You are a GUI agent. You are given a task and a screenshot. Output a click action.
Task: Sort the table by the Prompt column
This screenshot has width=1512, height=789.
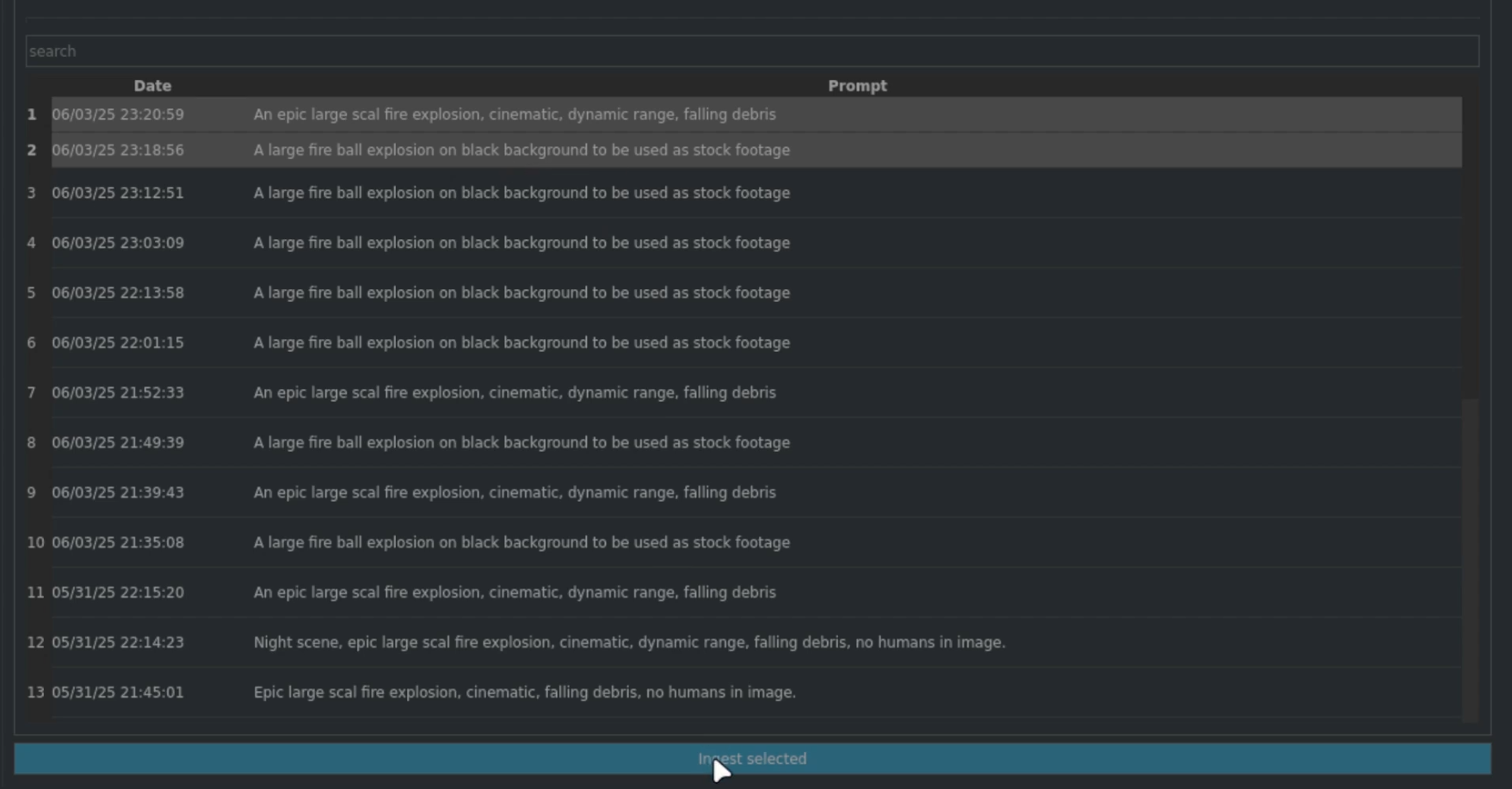click(856, 85)
